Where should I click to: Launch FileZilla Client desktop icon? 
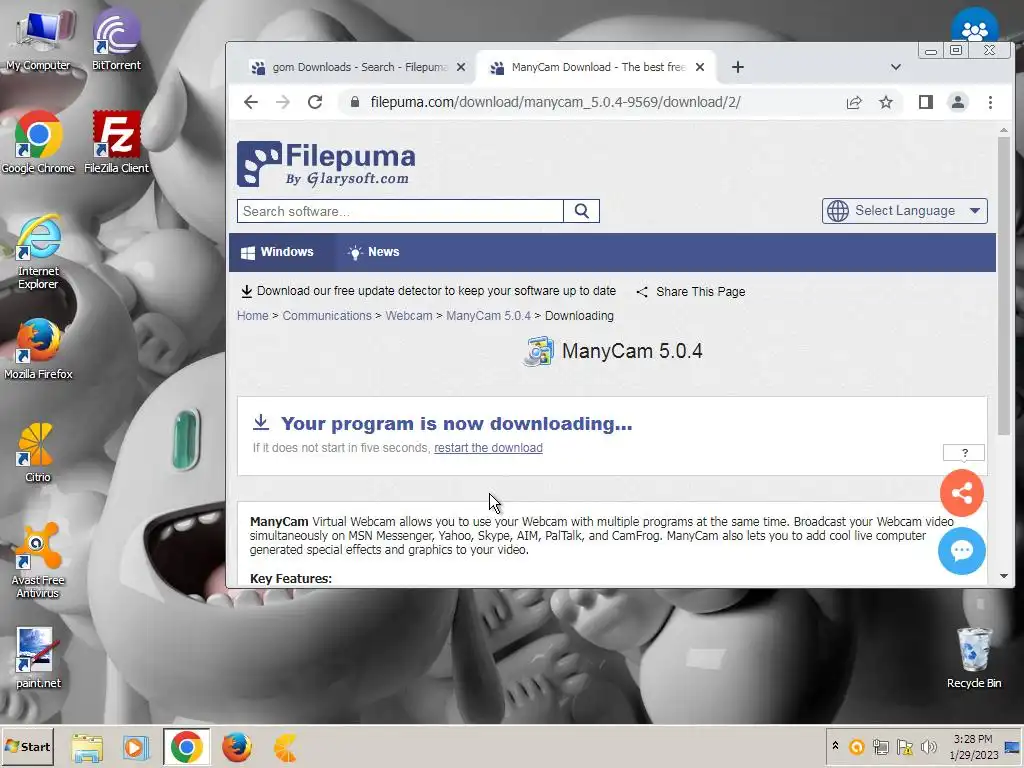point(116,143)
